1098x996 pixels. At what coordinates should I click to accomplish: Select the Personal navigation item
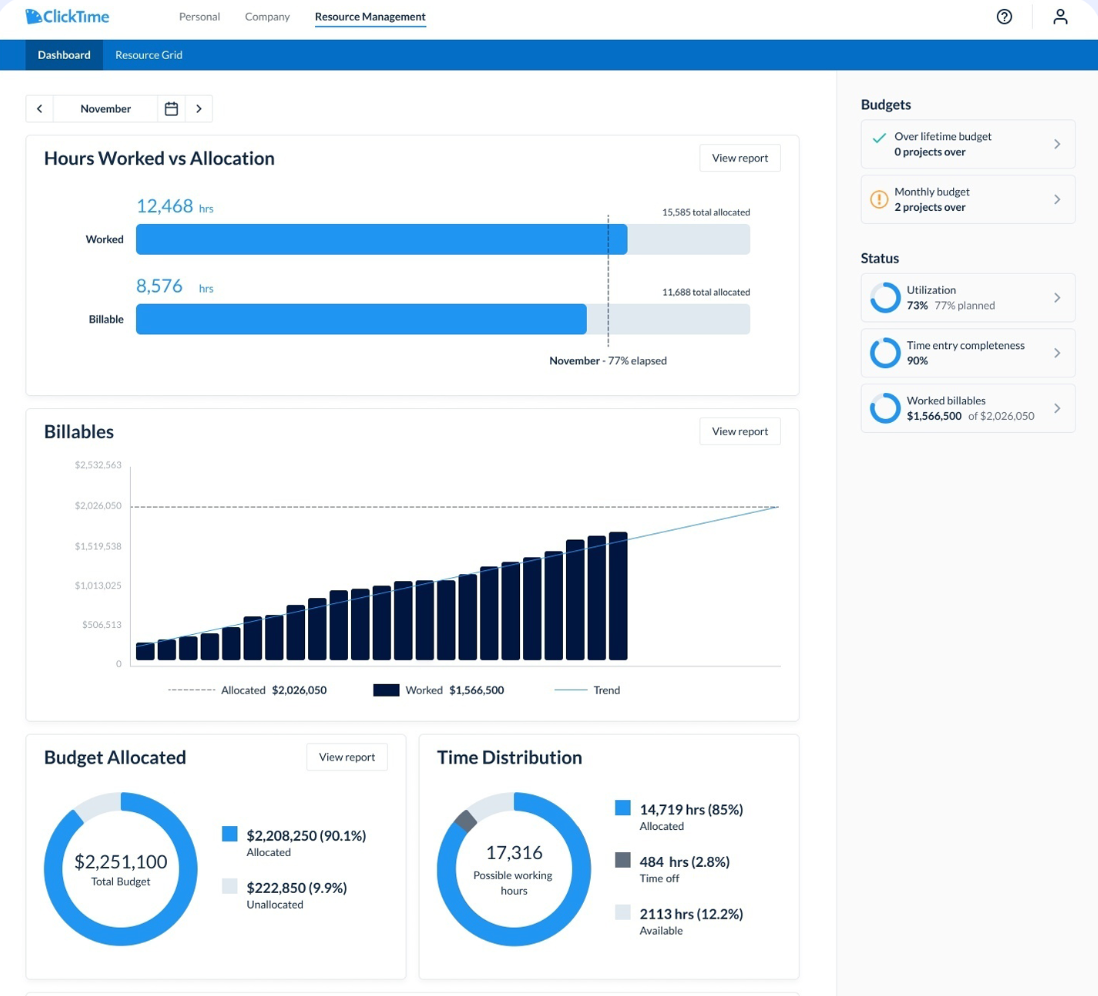(199, 16)
